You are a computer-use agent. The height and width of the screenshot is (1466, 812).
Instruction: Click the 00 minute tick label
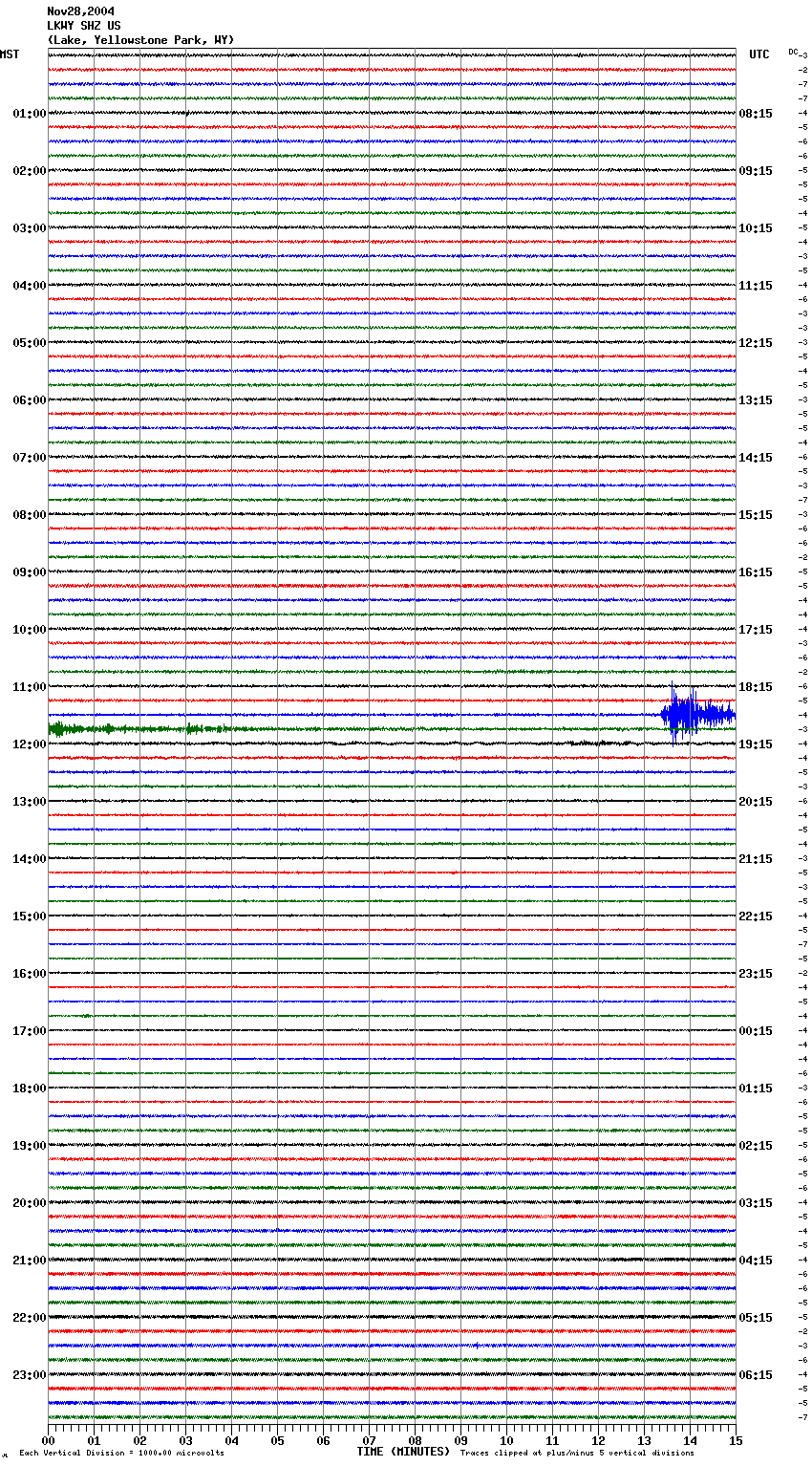coord(48,1440)
